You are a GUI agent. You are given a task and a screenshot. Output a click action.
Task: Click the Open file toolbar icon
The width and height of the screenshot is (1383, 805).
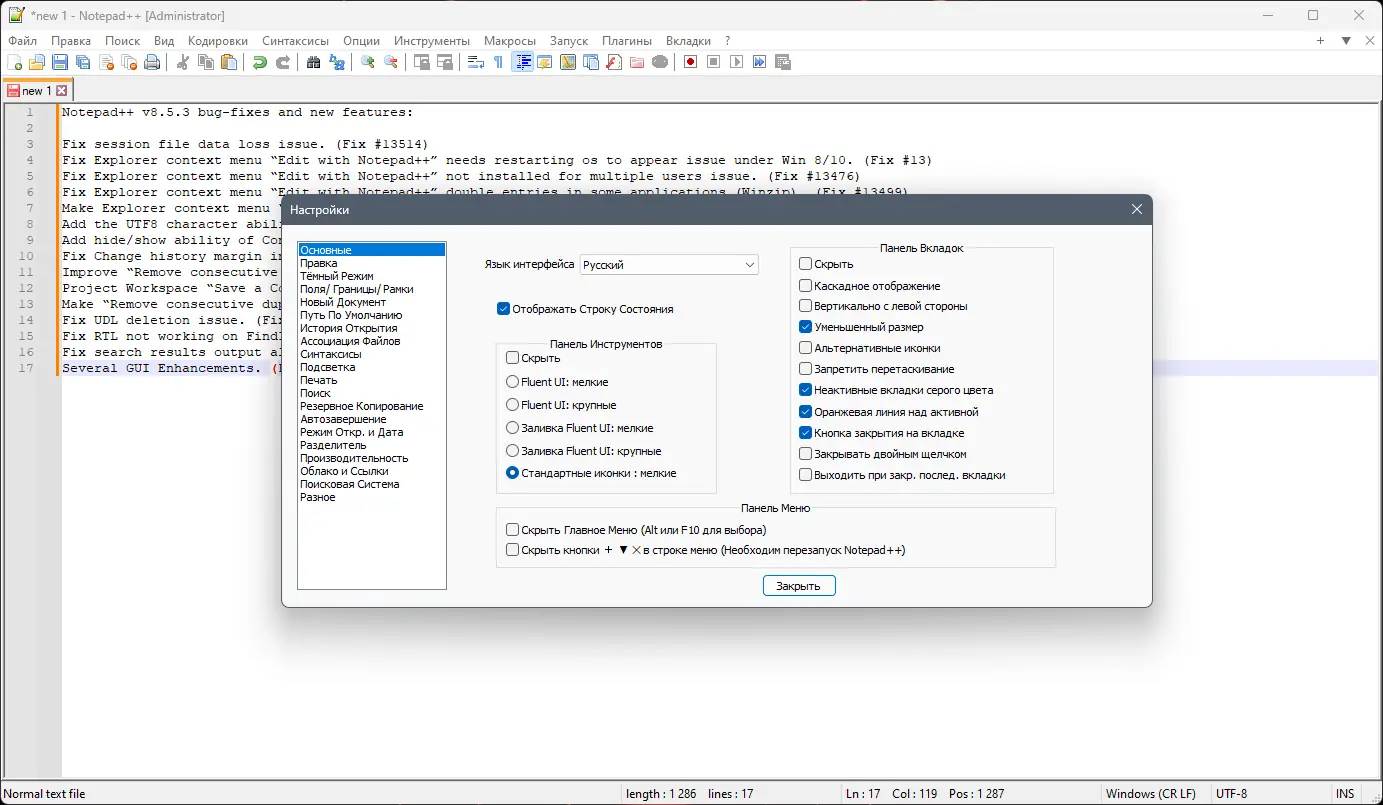(37, 62)
